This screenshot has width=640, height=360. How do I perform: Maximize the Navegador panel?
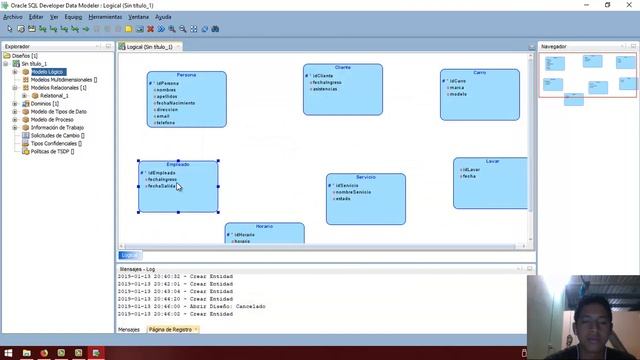[x=633, y=46]
